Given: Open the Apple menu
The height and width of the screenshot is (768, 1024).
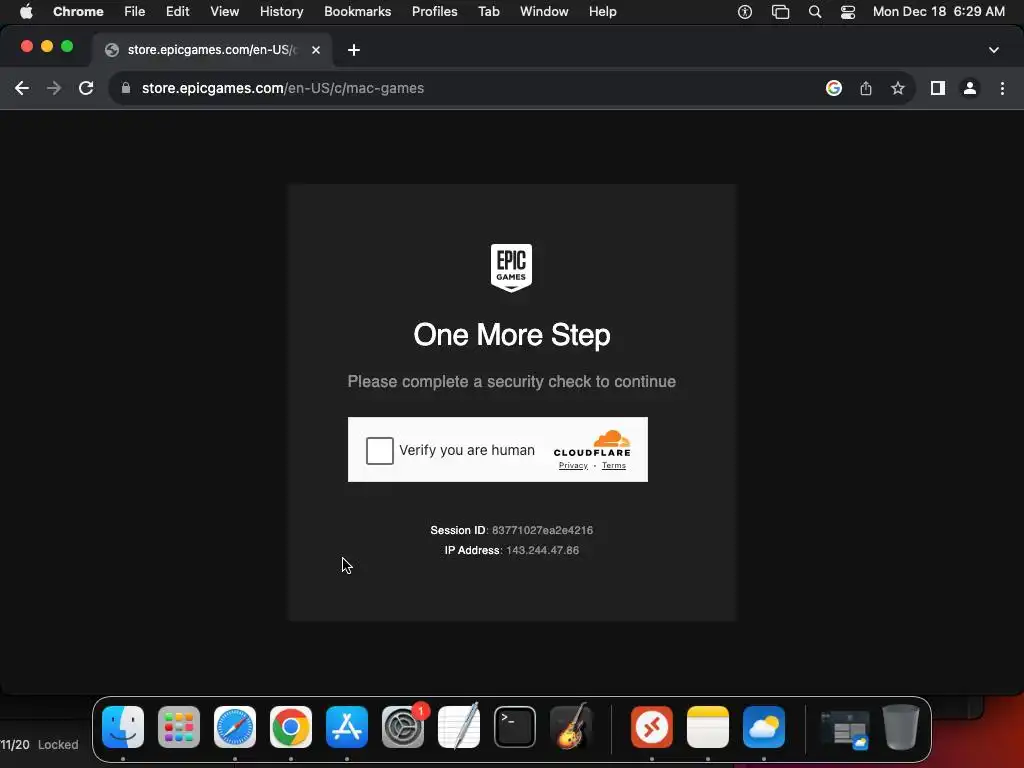Looking at the screenshot, I should pyautogui.click(x=26, y=11).
